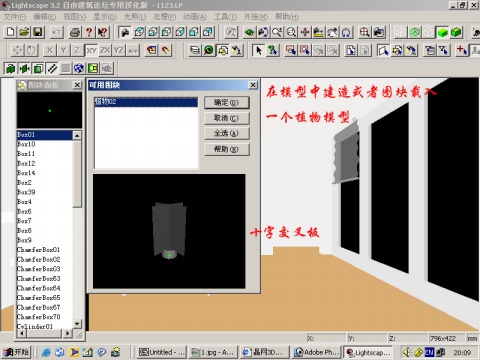
Task: Open the 视图(V) menu
Action: [x=75, y=16]
